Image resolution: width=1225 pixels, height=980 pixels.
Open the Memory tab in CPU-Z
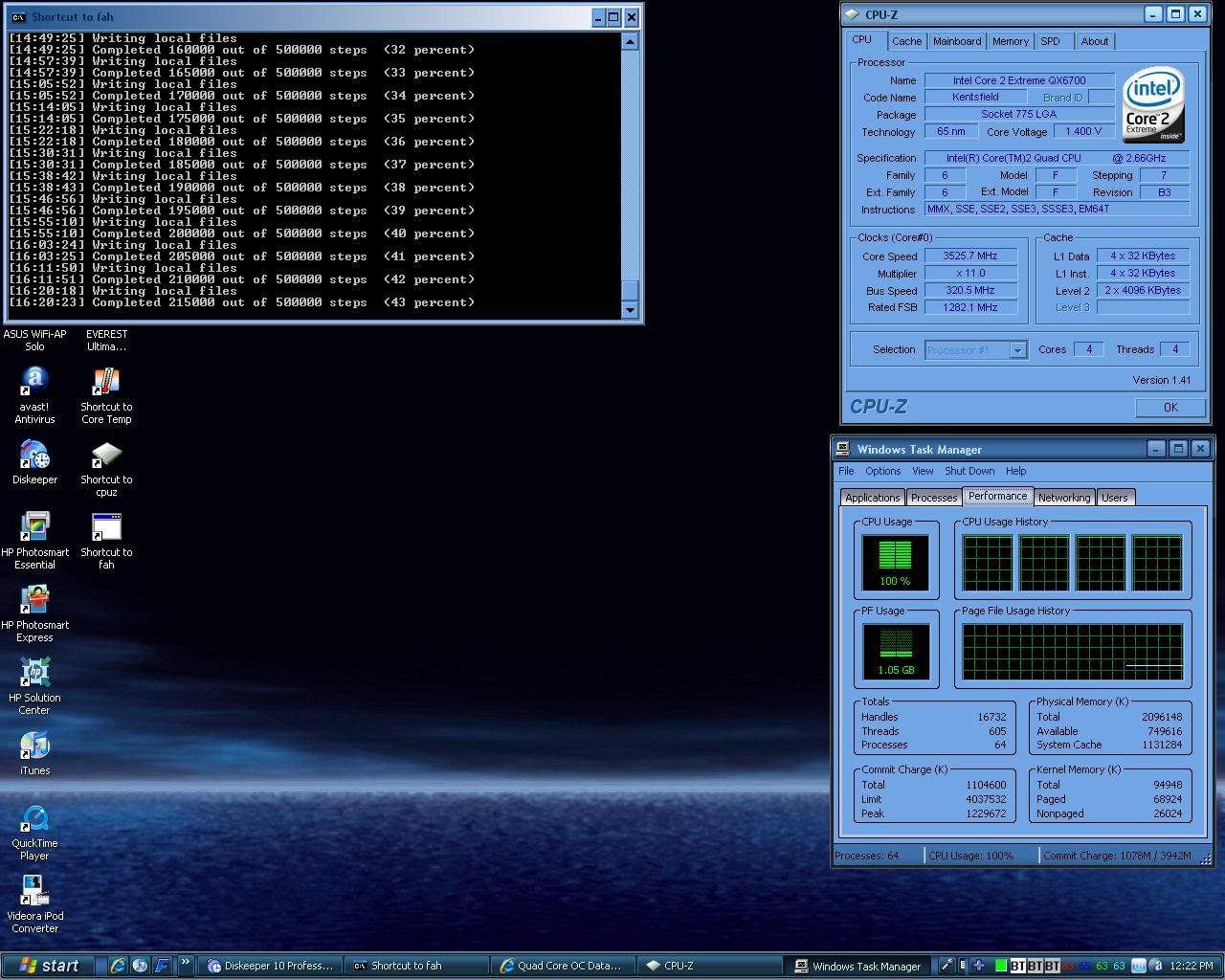[1011, 41]
